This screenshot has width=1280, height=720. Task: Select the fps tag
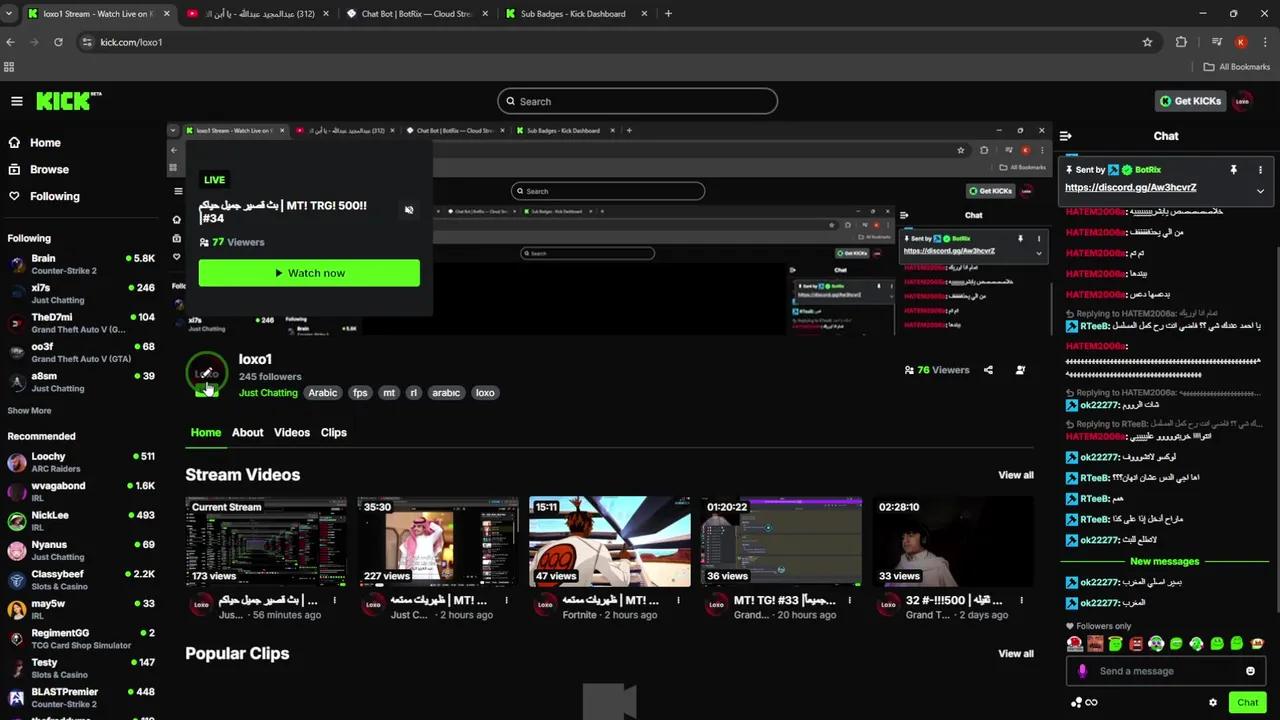coord(360,393)
